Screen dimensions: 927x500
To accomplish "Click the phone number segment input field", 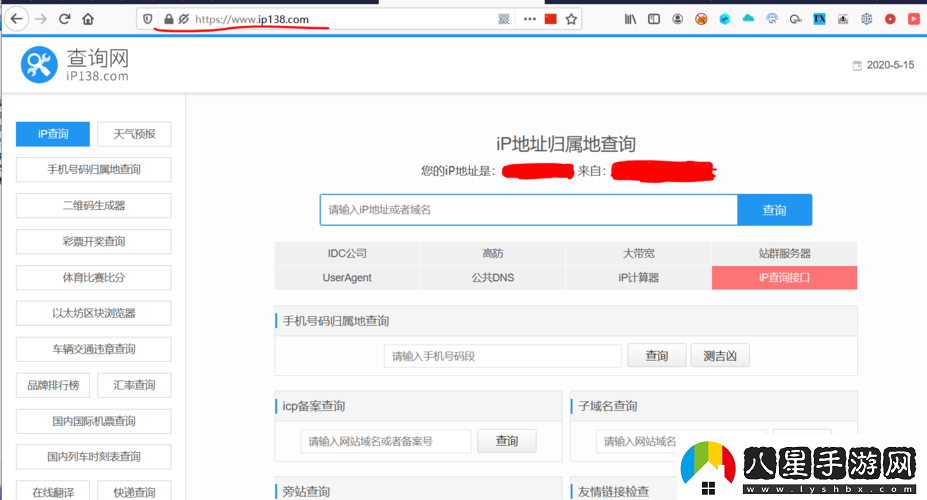I will point(503,355).
